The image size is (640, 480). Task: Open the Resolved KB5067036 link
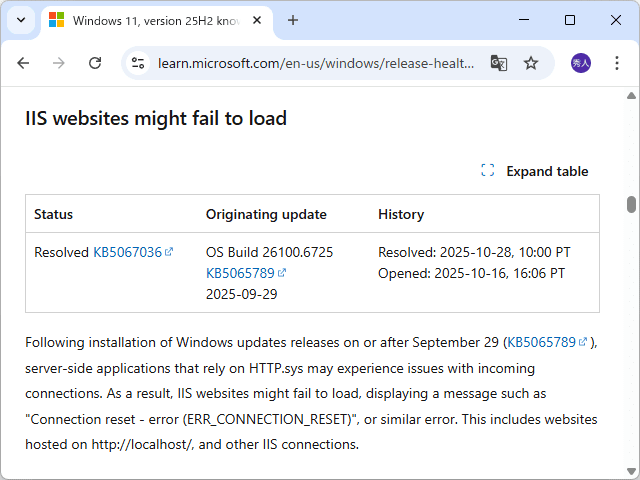point(128,252)
